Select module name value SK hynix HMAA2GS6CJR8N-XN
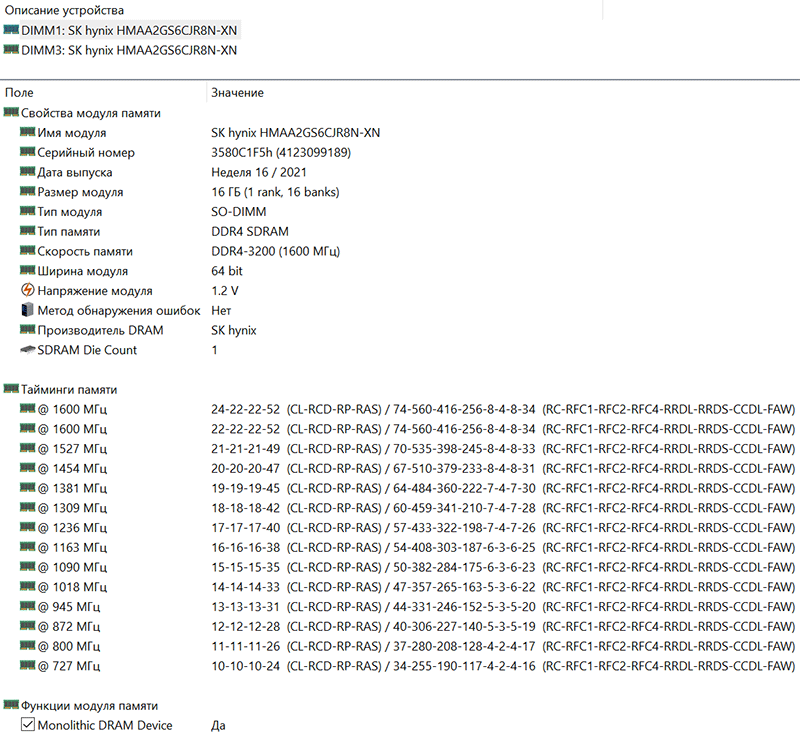800x735 pixels. [x=295, y=133]
